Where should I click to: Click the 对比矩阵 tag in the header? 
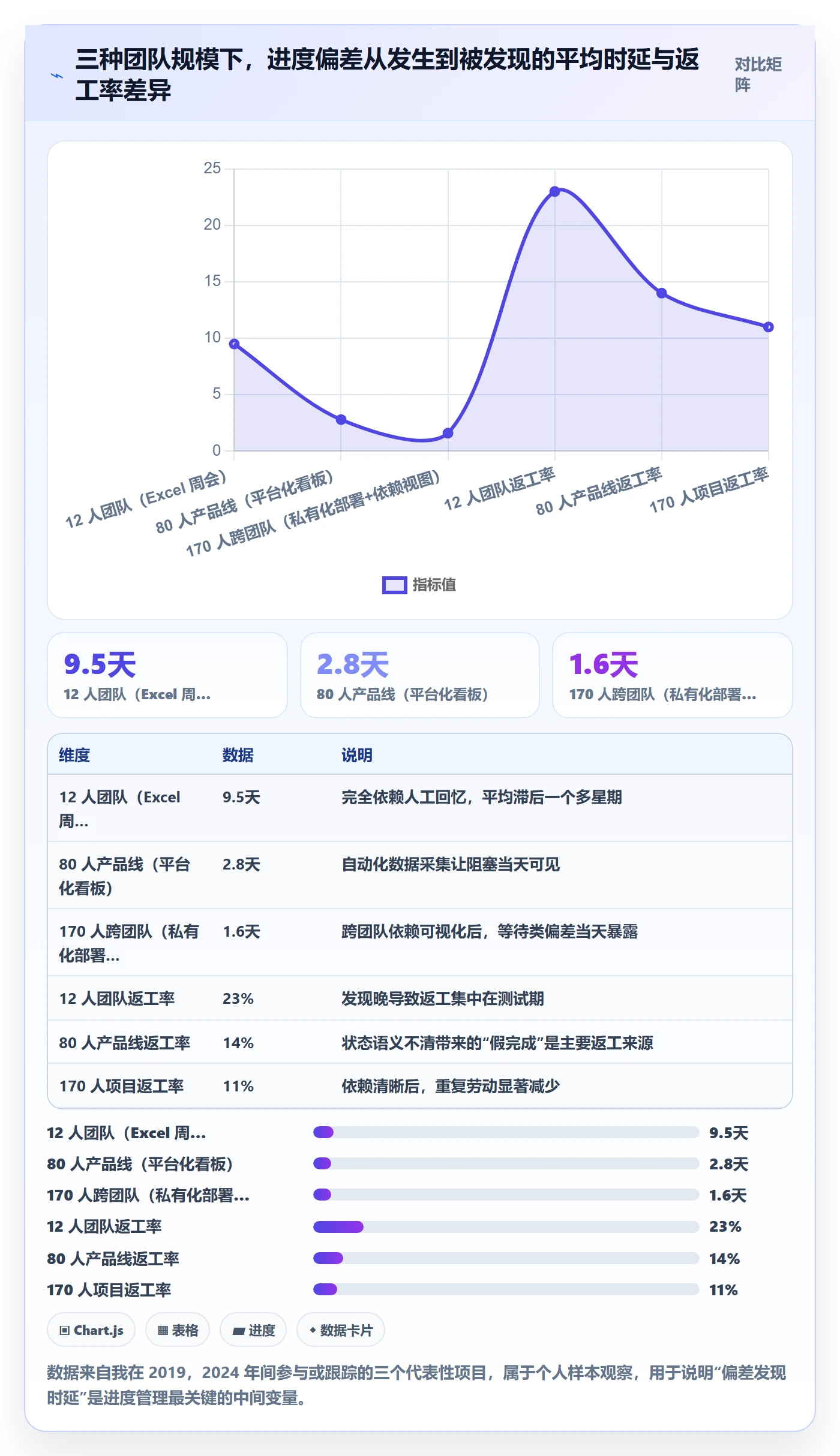pyautogui.click(x=758, y=75)
